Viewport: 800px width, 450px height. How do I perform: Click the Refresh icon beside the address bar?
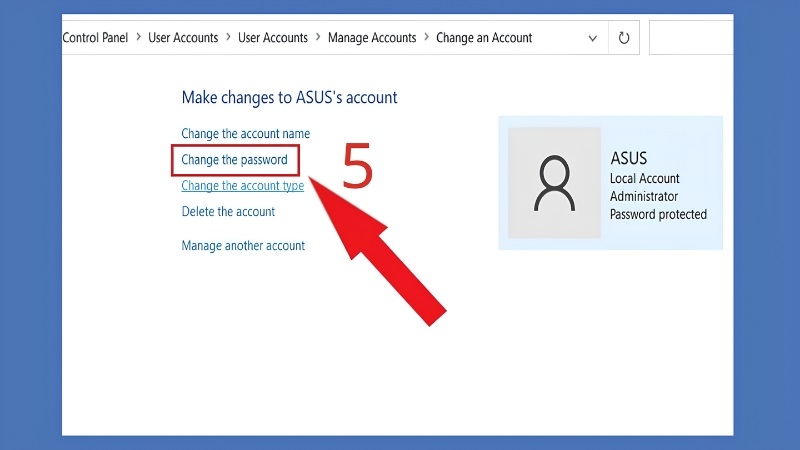[623, 38]
